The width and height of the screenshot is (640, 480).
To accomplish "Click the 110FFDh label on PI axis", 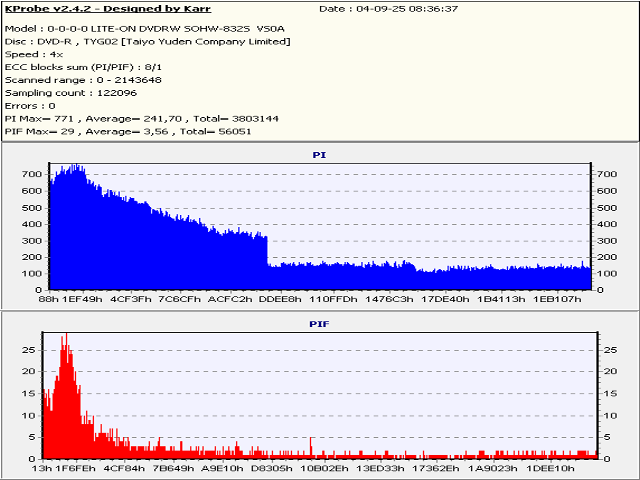I will [333, 299].
